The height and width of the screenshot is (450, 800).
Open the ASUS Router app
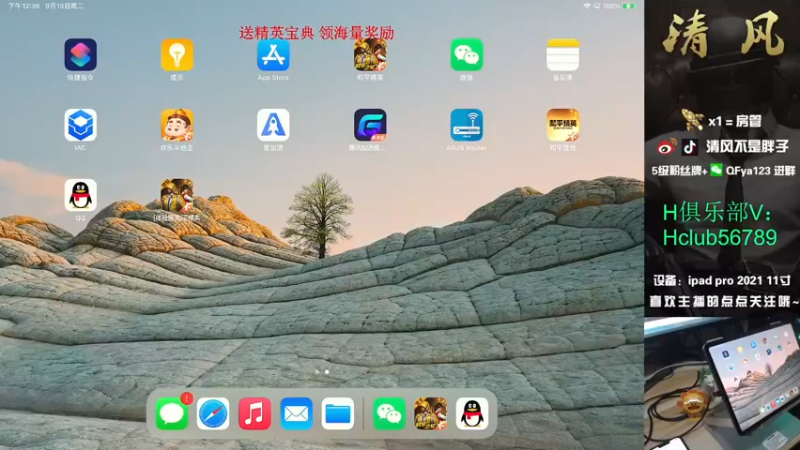click(466, 125)
